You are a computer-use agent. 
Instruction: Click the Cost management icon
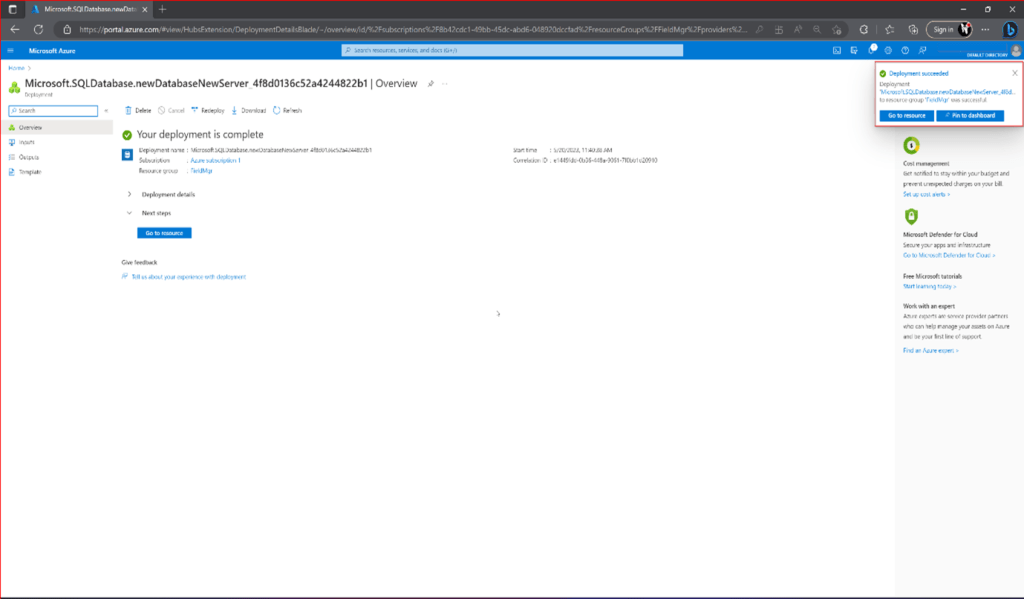911,145
